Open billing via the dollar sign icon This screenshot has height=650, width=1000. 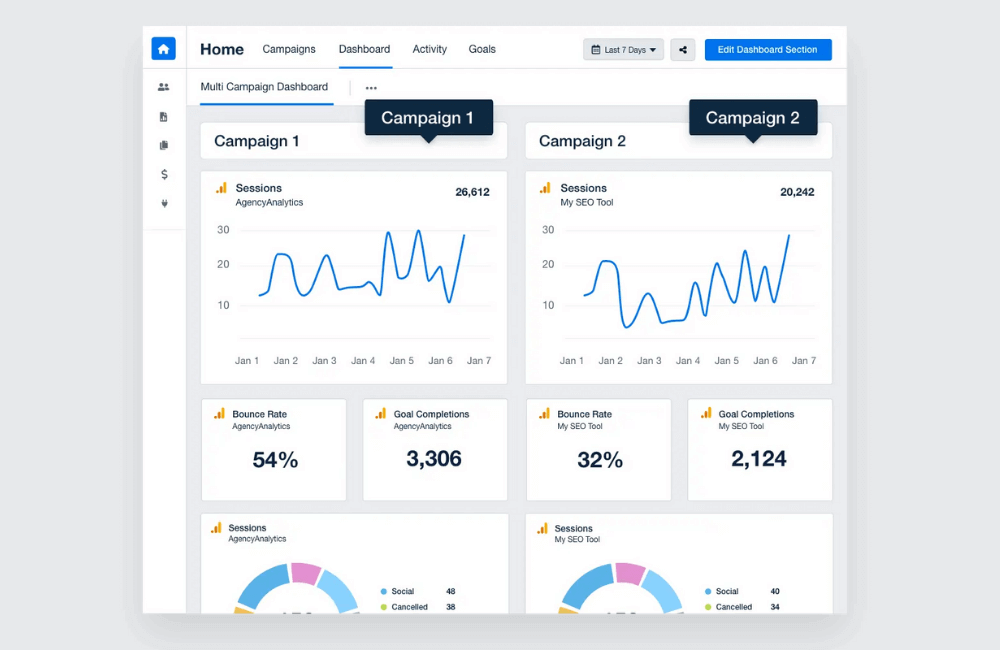coord(164,174)
